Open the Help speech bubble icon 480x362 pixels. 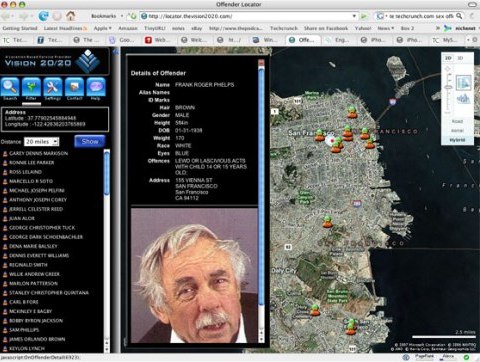coord(96,87)
